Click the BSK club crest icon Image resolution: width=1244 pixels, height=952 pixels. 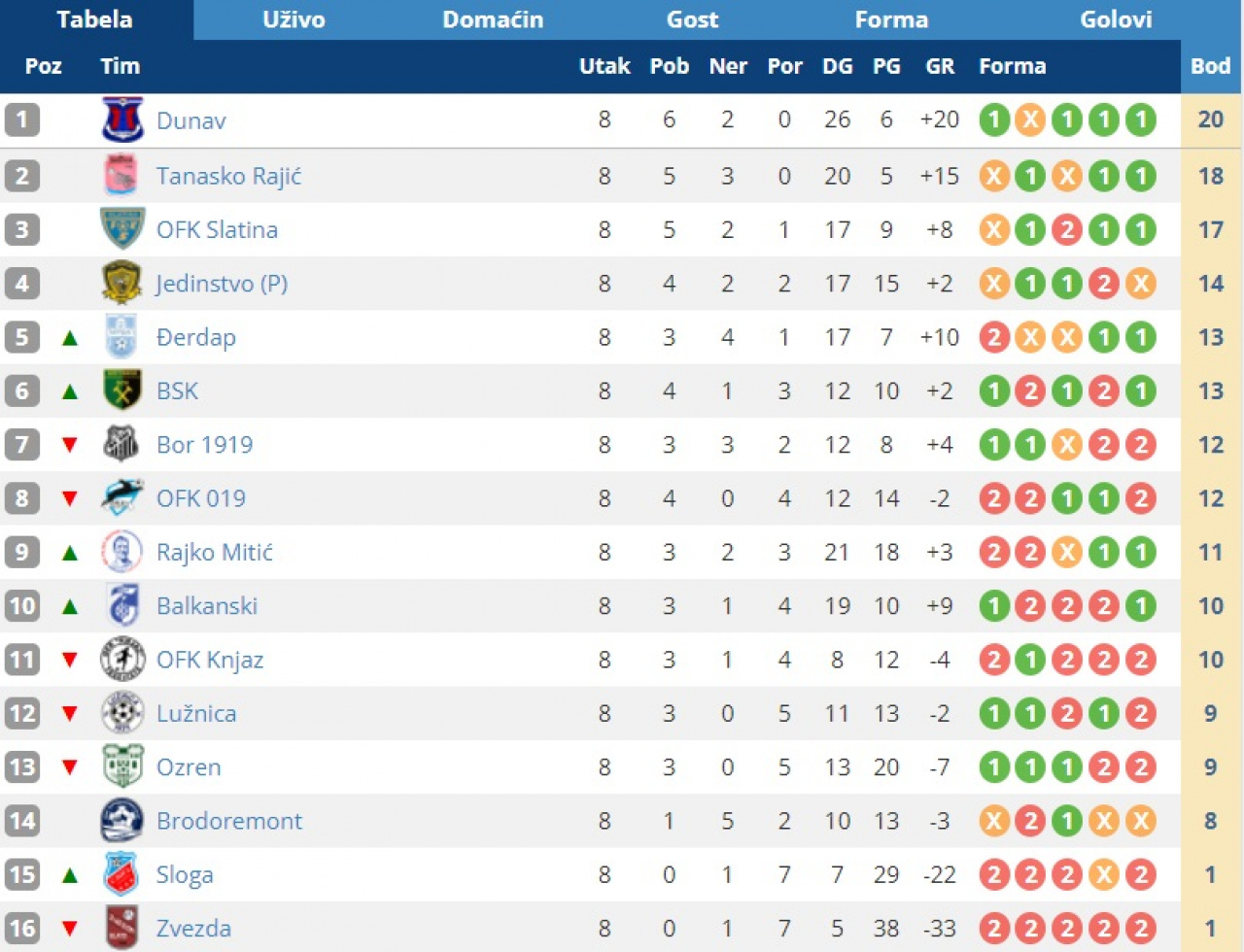click(x=122, y=391)
